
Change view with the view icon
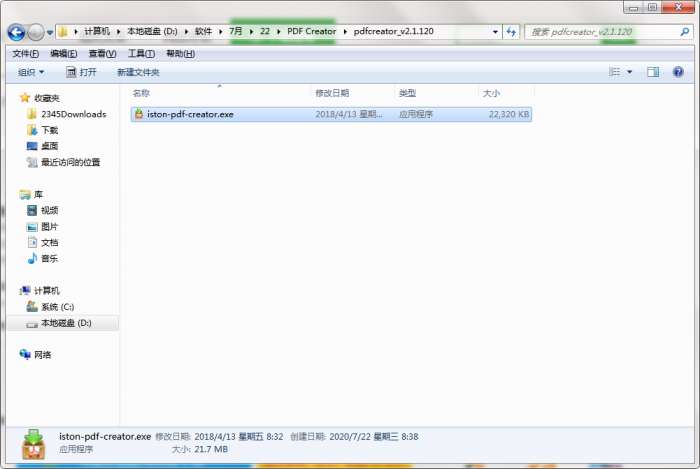[x=614, y=72]
